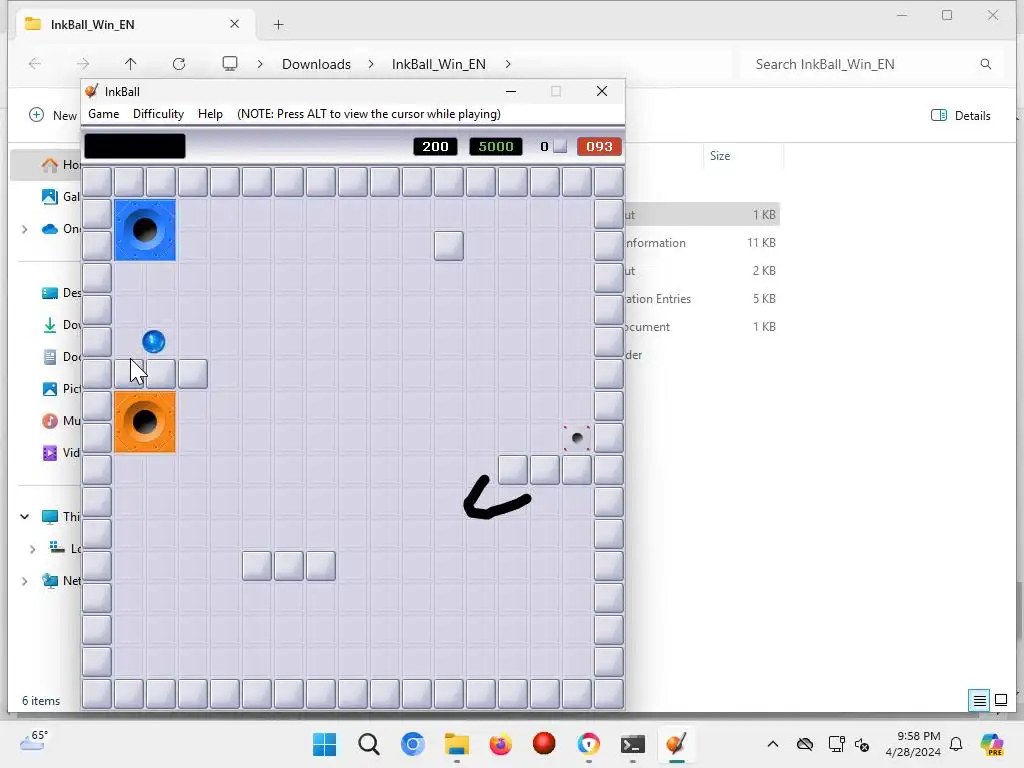Click the black ball queue box
Image resolution: width=1024 pixels, height=768 pixels.
coord(135,146)
